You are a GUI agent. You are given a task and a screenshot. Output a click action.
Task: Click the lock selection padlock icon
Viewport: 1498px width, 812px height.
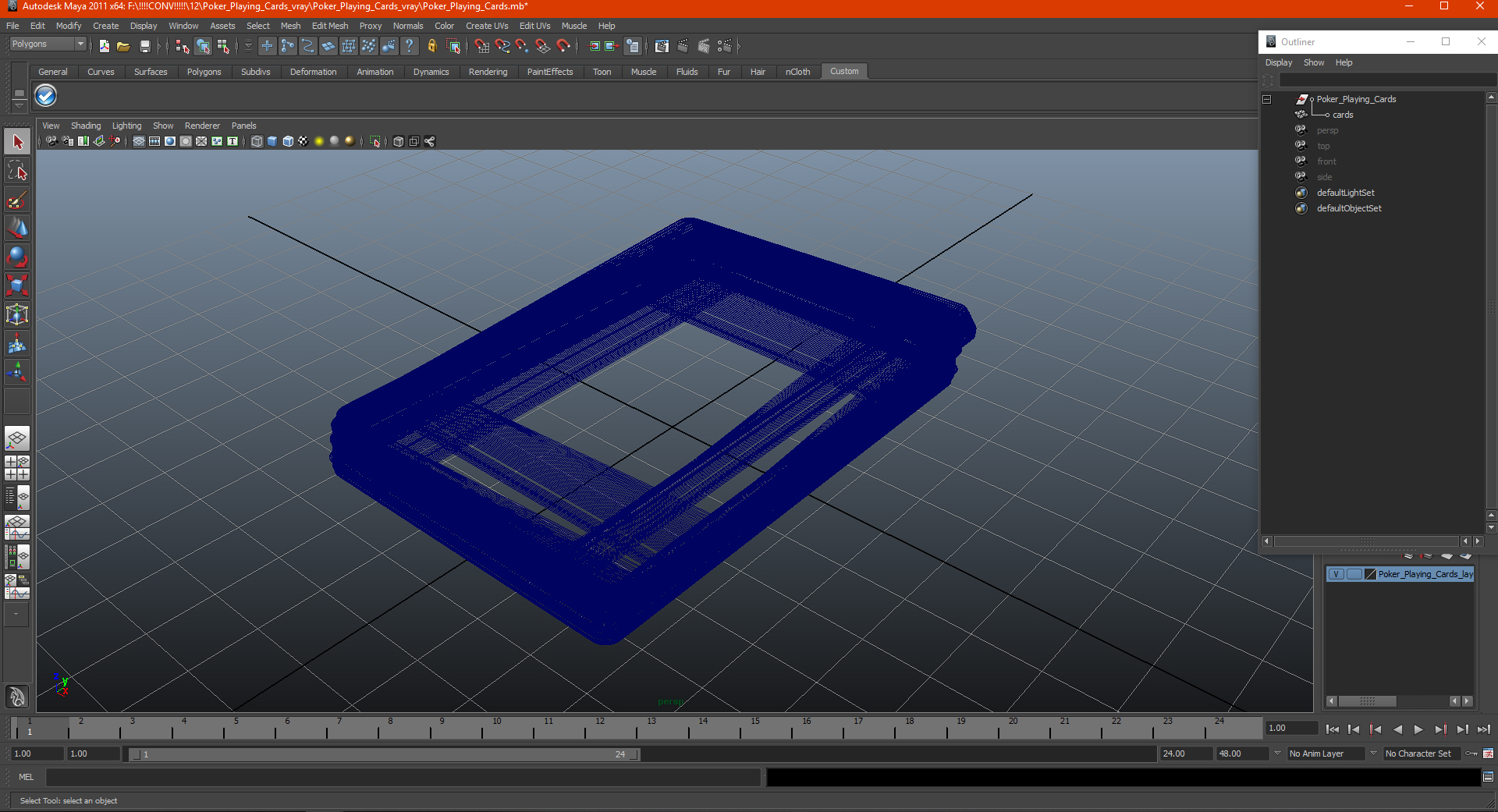(431, 46)
